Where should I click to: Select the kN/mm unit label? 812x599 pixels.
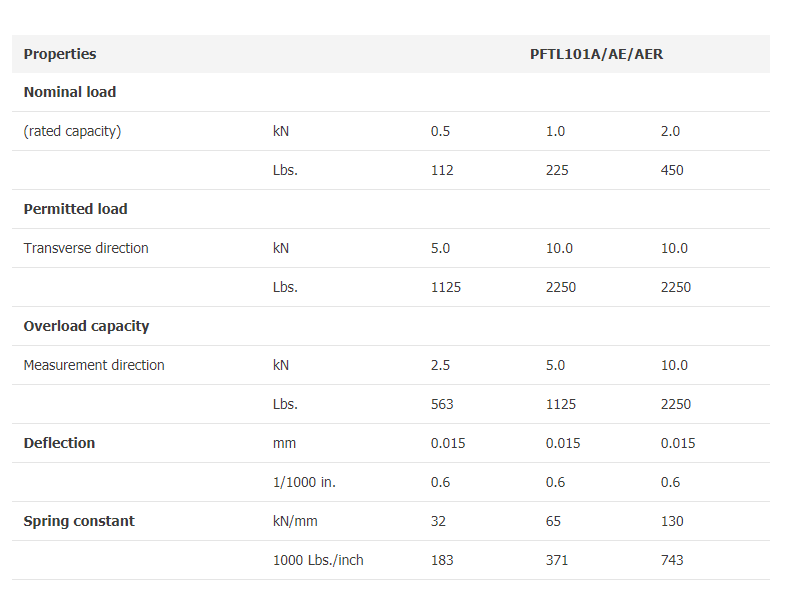point(296,521)
